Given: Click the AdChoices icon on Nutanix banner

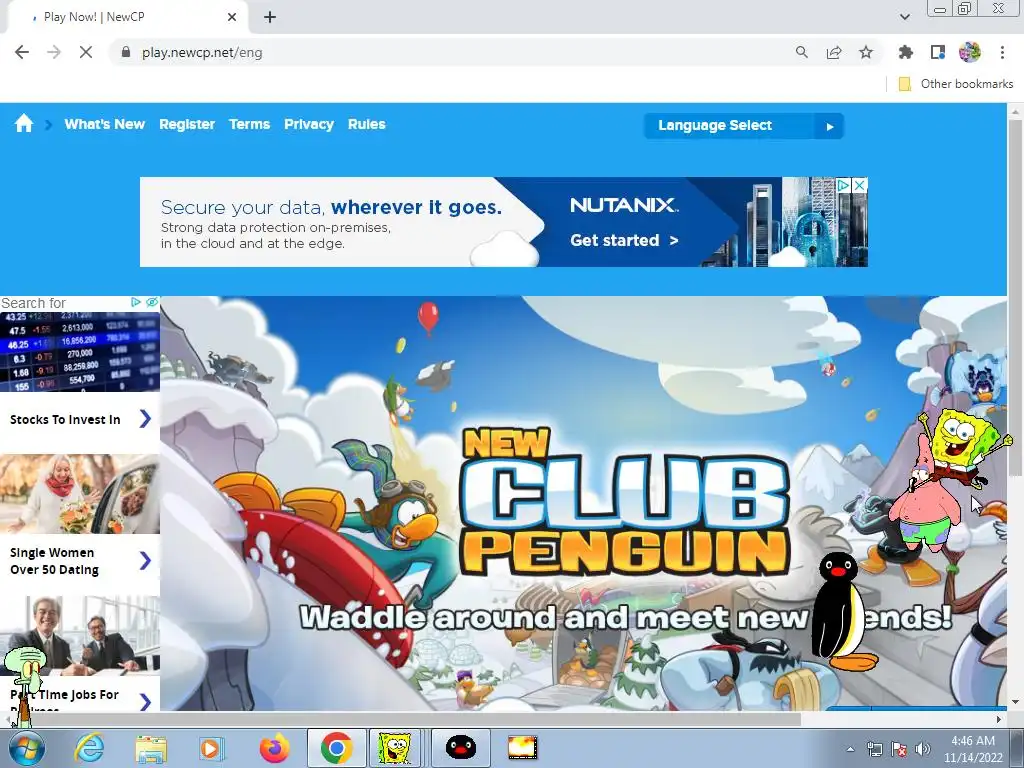Looking at the screenshot, I should pos(843,185).
